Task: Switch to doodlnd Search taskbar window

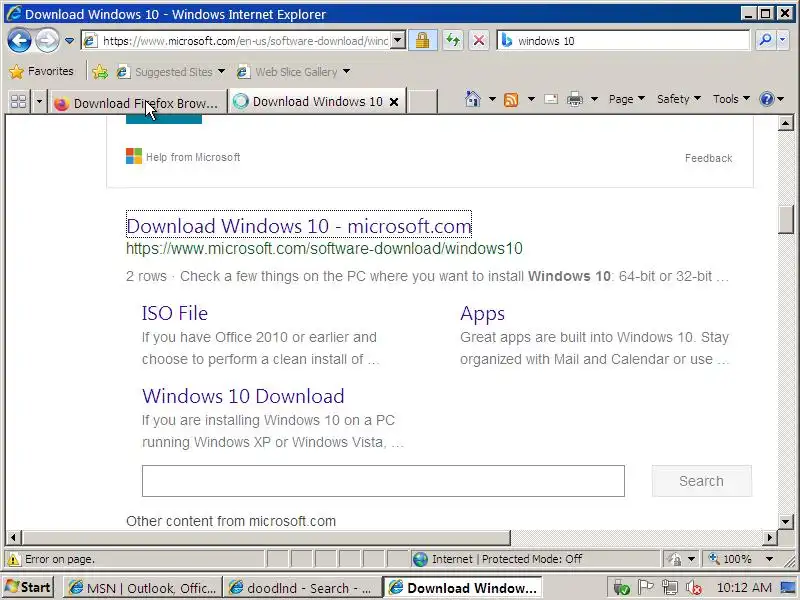Action: (302, 588)
